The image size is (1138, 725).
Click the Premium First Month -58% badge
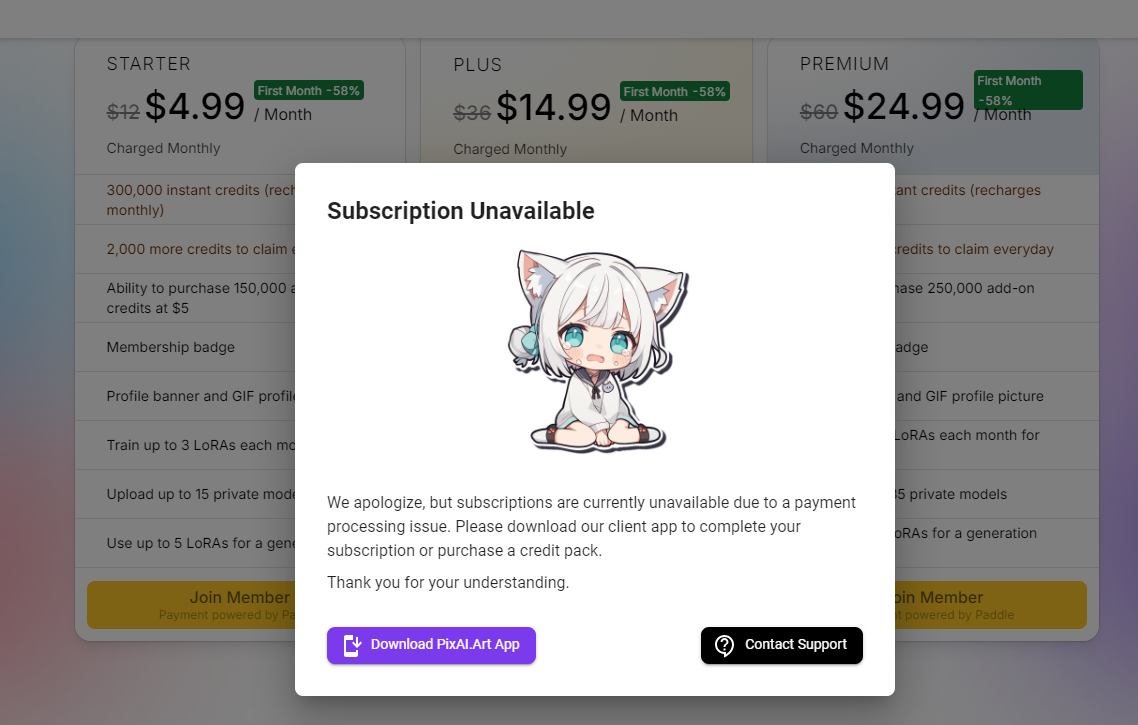coord(1028,90)
